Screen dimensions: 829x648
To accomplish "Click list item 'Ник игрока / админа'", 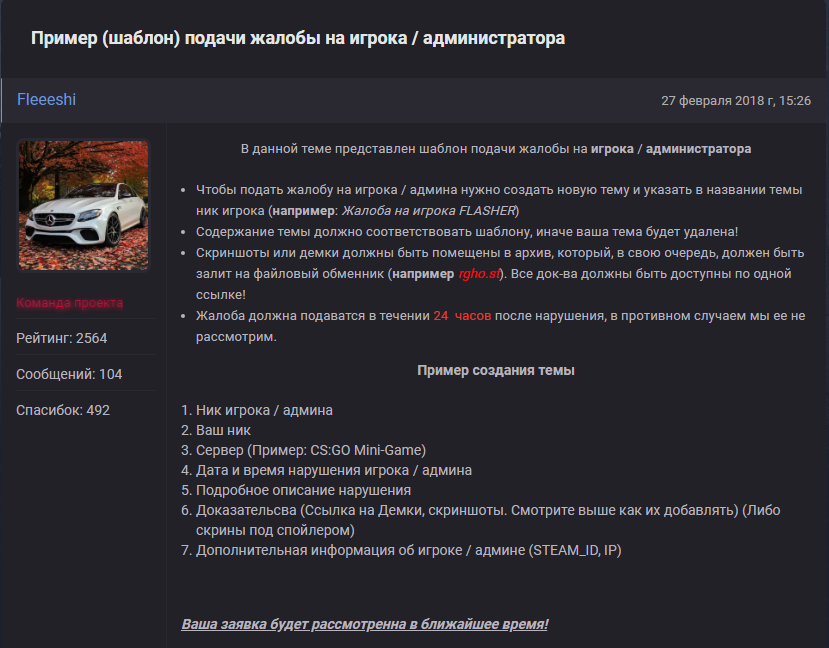I will pos(264,410).
